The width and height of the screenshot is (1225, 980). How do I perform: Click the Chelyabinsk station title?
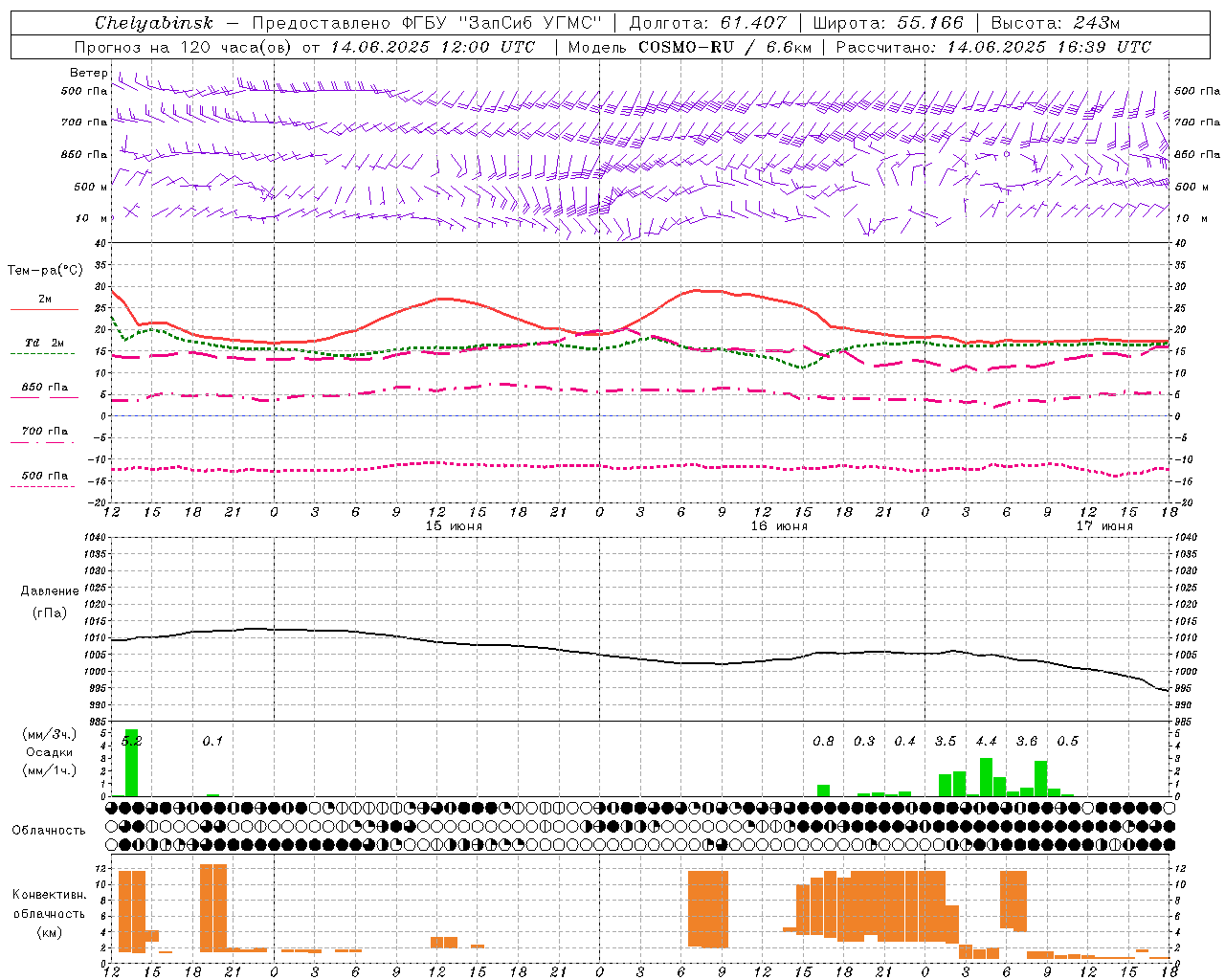click(154, 23)
